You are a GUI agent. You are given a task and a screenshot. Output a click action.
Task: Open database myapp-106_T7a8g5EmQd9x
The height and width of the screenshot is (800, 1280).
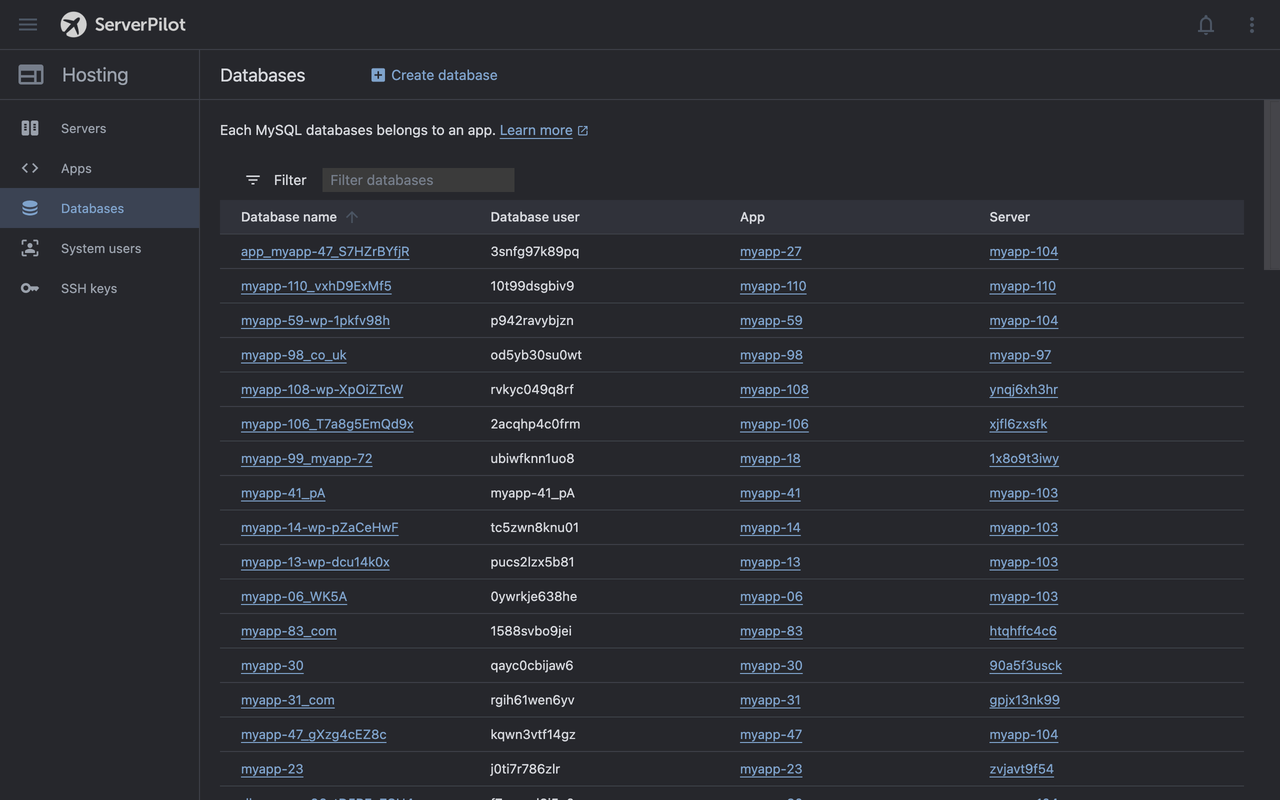[327, 424]
